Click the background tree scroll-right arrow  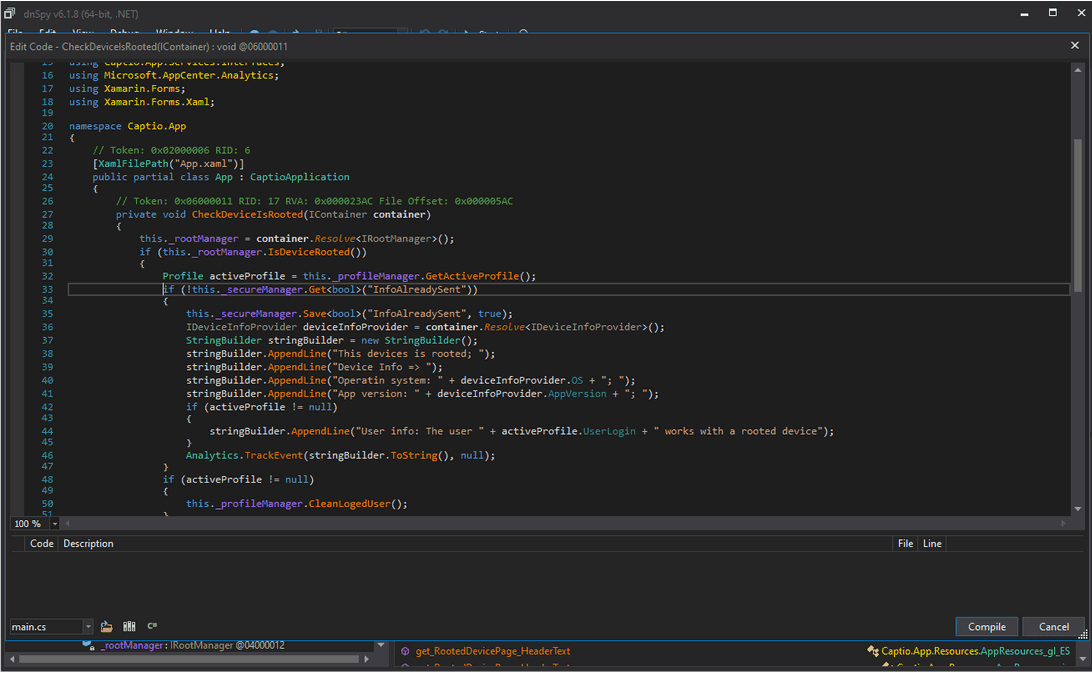tap(366, 659)
